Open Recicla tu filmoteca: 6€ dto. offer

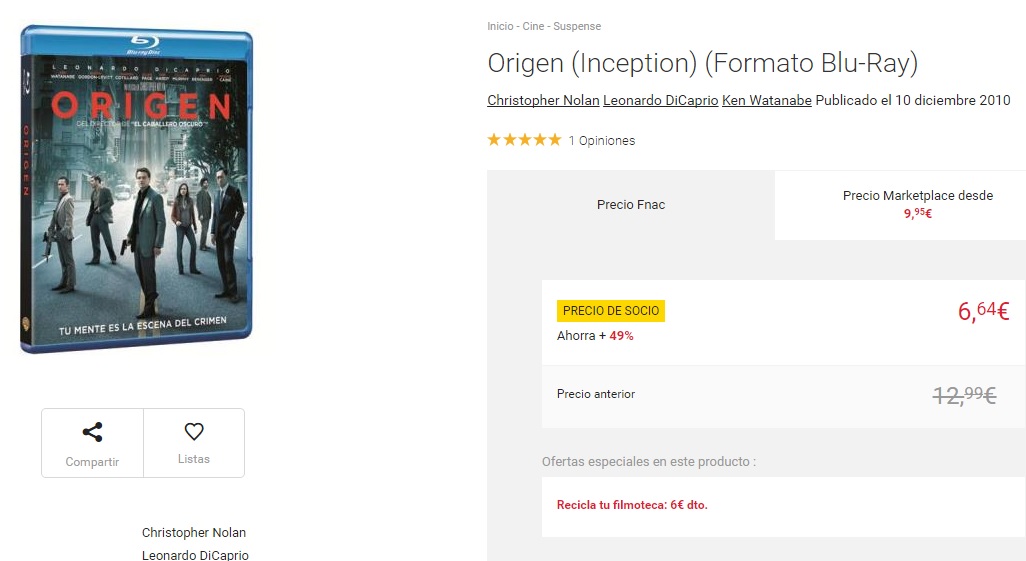pyautogui.click(x=632, y=505)
